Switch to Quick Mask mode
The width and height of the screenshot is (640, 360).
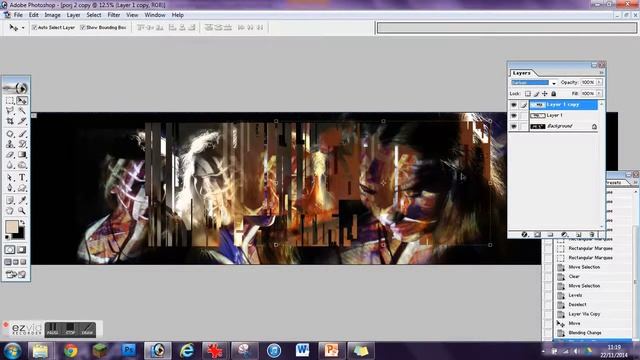[x=22, y=249]
